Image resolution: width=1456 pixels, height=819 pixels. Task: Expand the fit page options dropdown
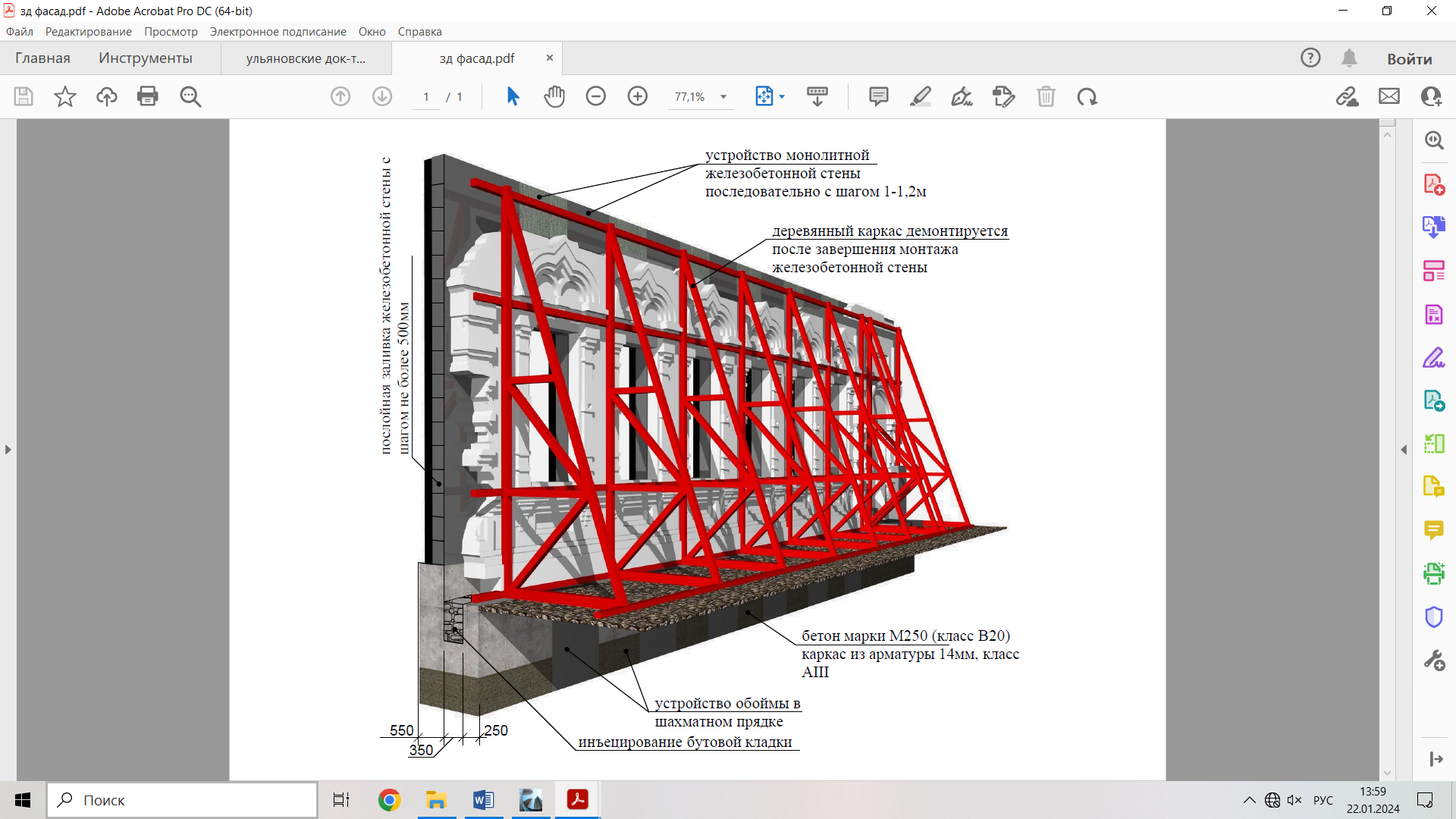tap(782, 97)
